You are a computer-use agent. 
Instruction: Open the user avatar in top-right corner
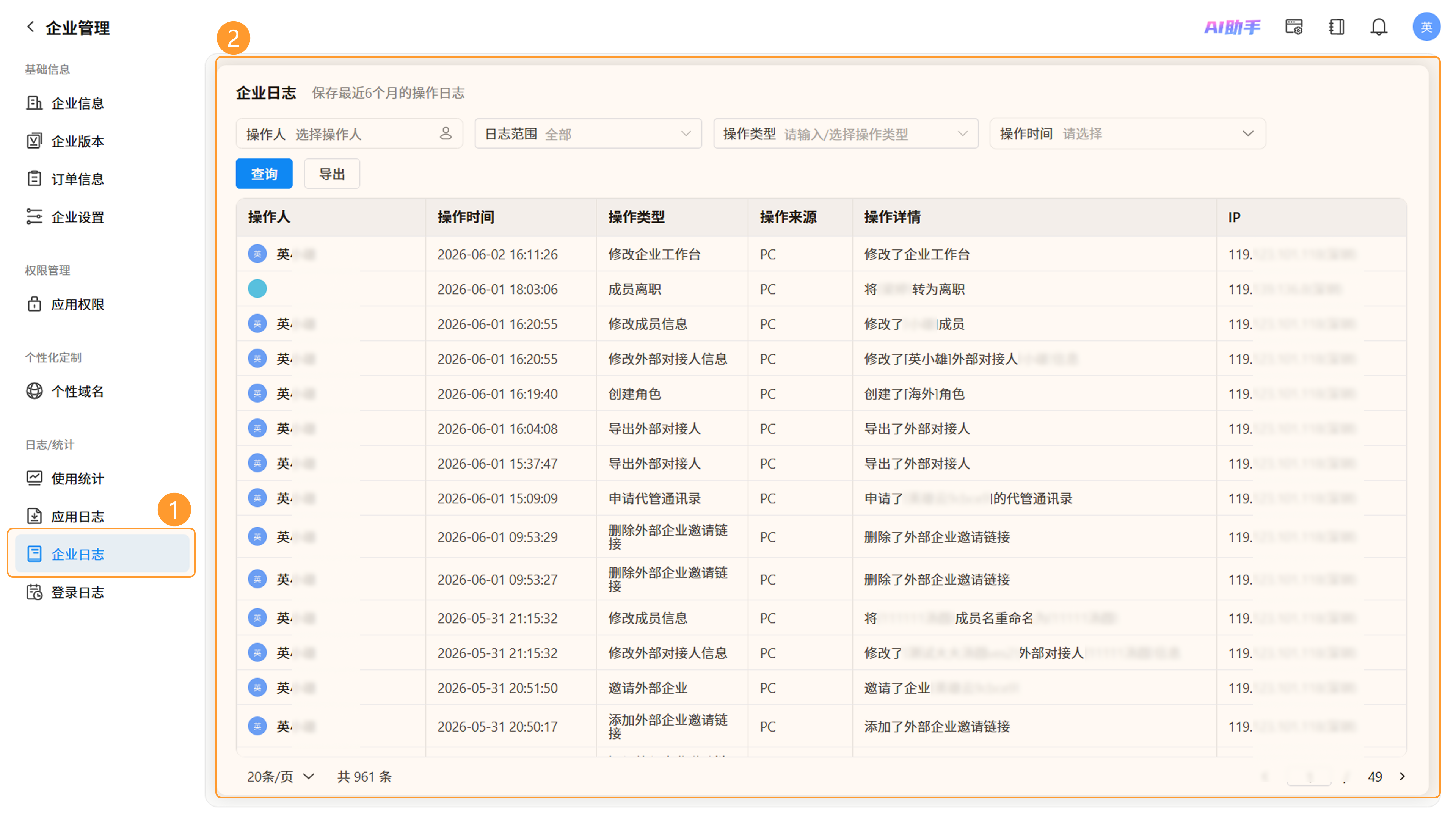point(1426,27)
